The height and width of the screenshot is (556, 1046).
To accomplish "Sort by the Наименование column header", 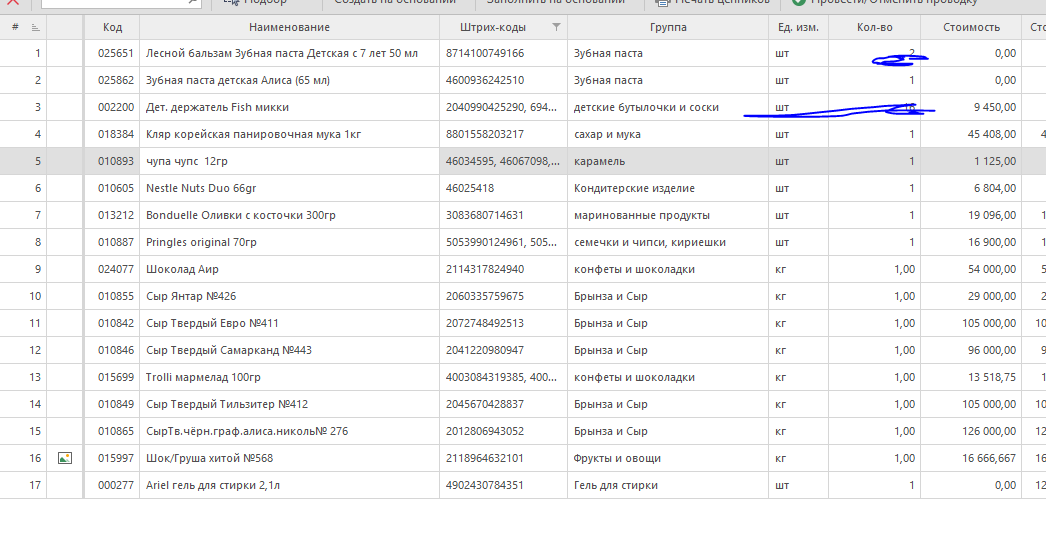I will [289, 27].
